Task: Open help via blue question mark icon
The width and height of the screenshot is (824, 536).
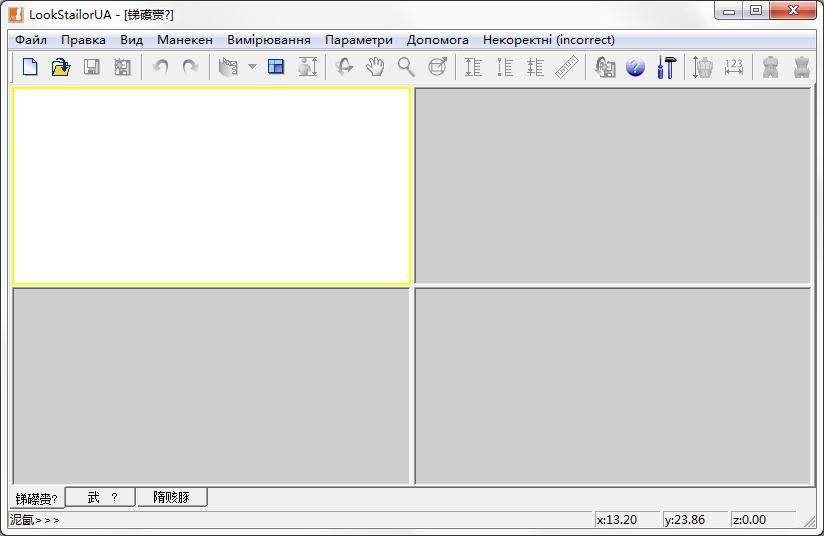Action: (635, 67)
